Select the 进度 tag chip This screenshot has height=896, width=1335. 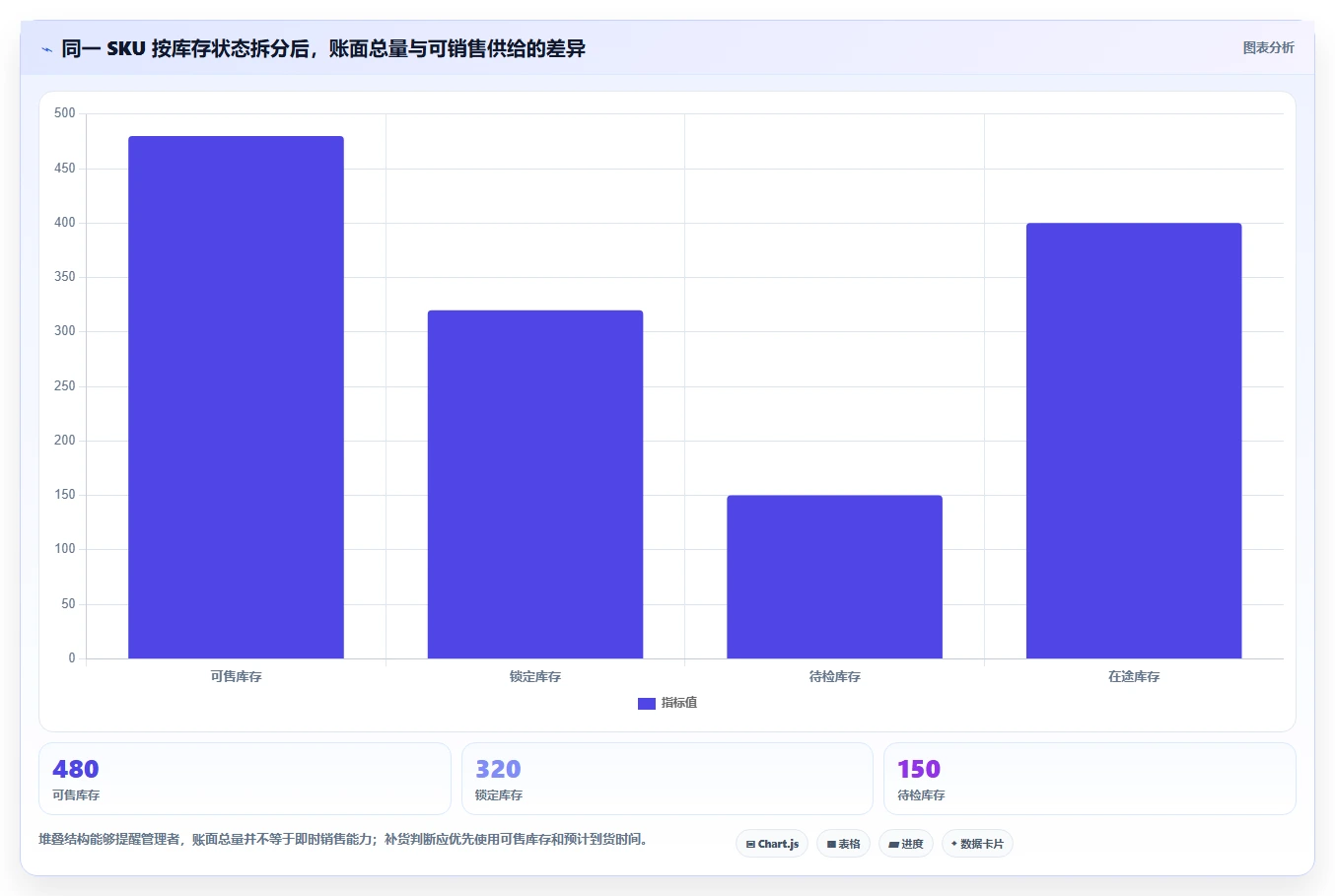[x=906, y=844]
